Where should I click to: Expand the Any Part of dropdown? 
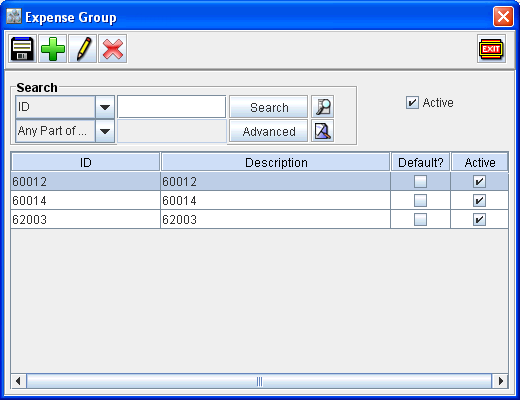pos(105,131)
